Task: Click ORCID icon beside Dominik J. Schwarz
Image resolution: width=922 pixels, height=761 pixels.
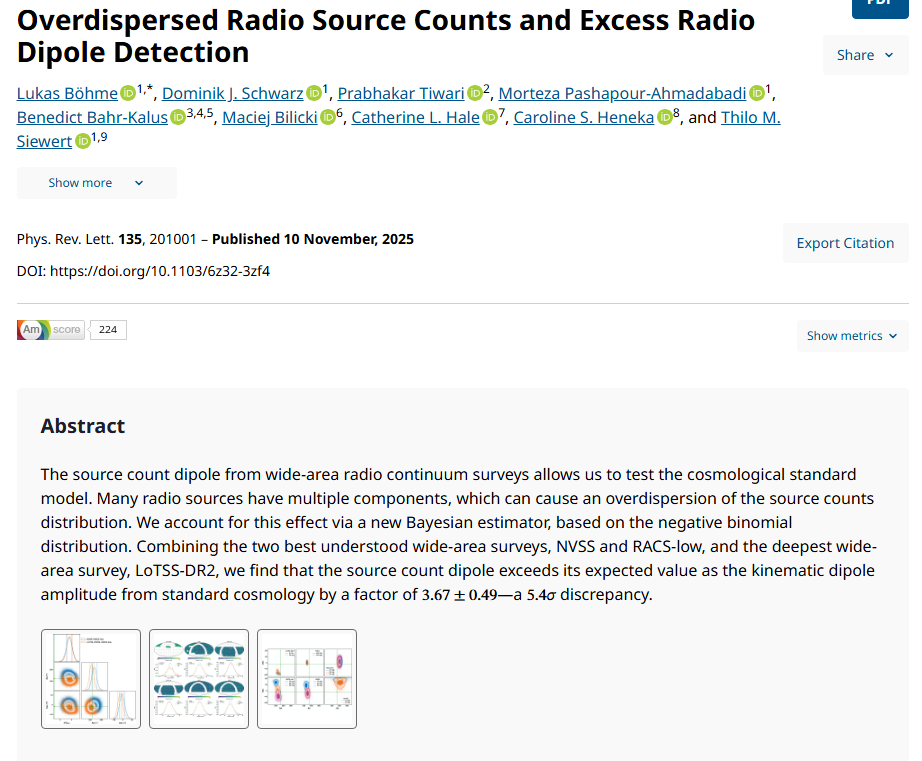Action: pos(314,94)
